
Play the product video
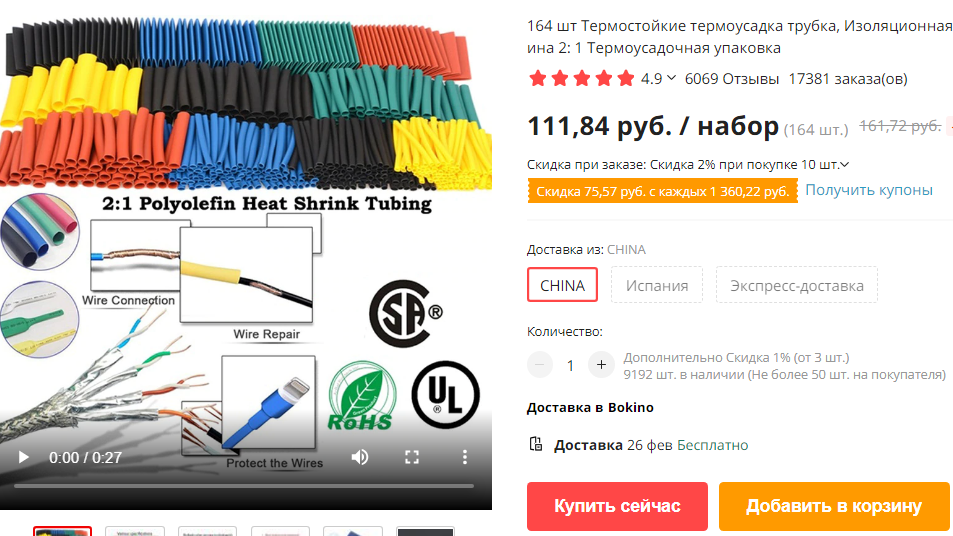(23, 457)
